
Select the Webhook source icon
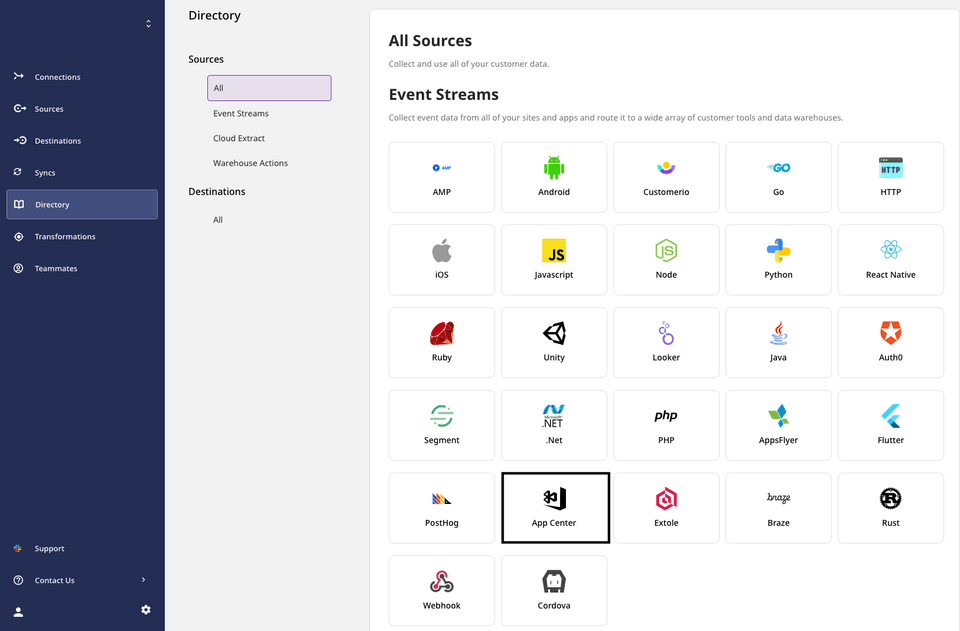click(441, 581)
